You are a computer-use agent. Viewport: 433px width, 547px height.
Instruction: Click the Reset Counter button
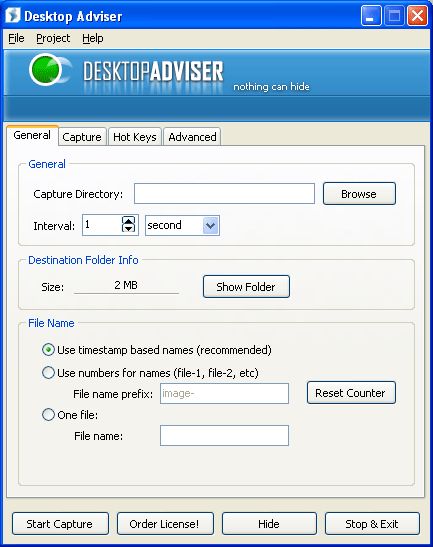coord(351,393)
